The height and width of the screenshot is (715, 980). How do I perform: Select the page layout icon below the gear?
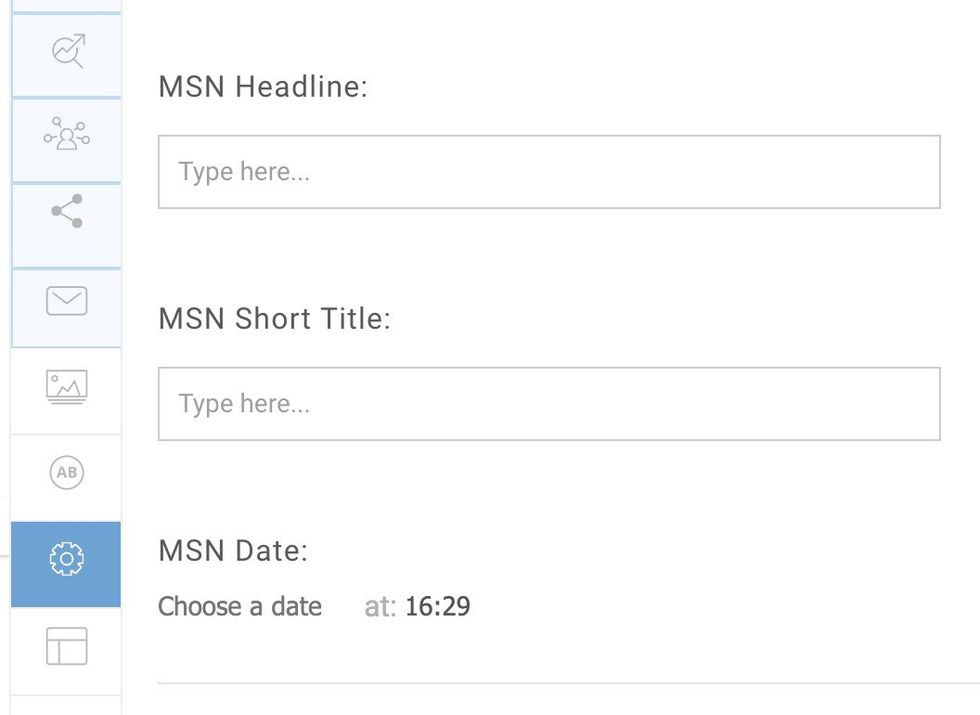coord(66,650)
